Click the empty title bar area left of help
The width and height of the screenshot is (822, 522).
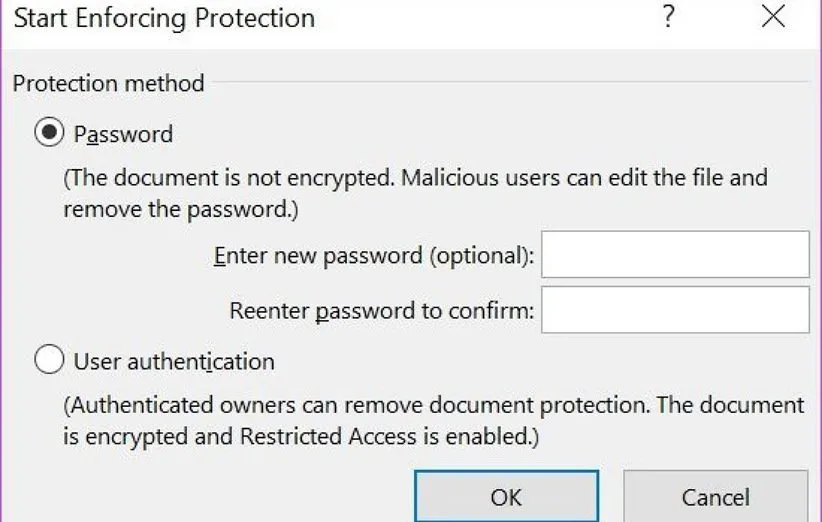(480, 18)
